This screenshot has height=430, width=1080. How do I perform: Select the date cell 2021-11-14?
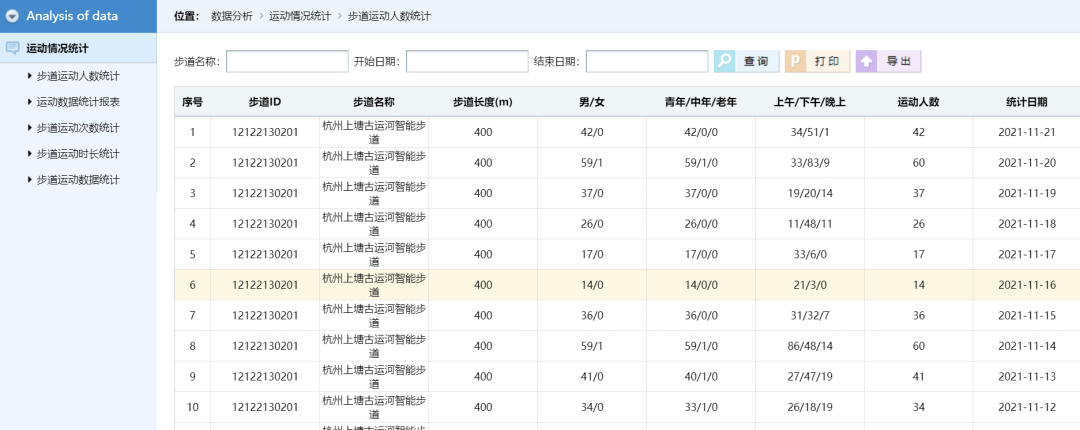tap(1027, 346)
